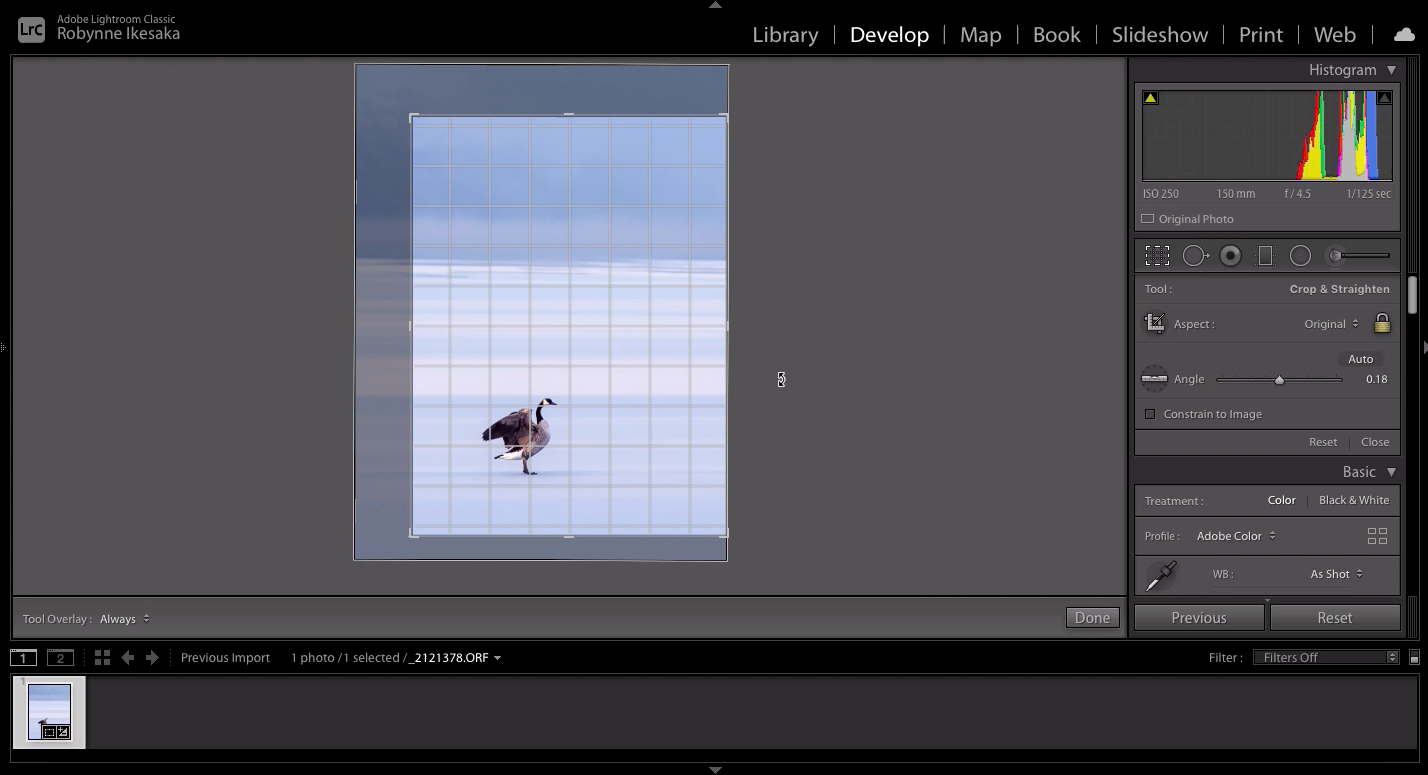Viewport: 1428px width, 775px height.
Task: Collapse the Basic panel
Action: pos(1391,472)
